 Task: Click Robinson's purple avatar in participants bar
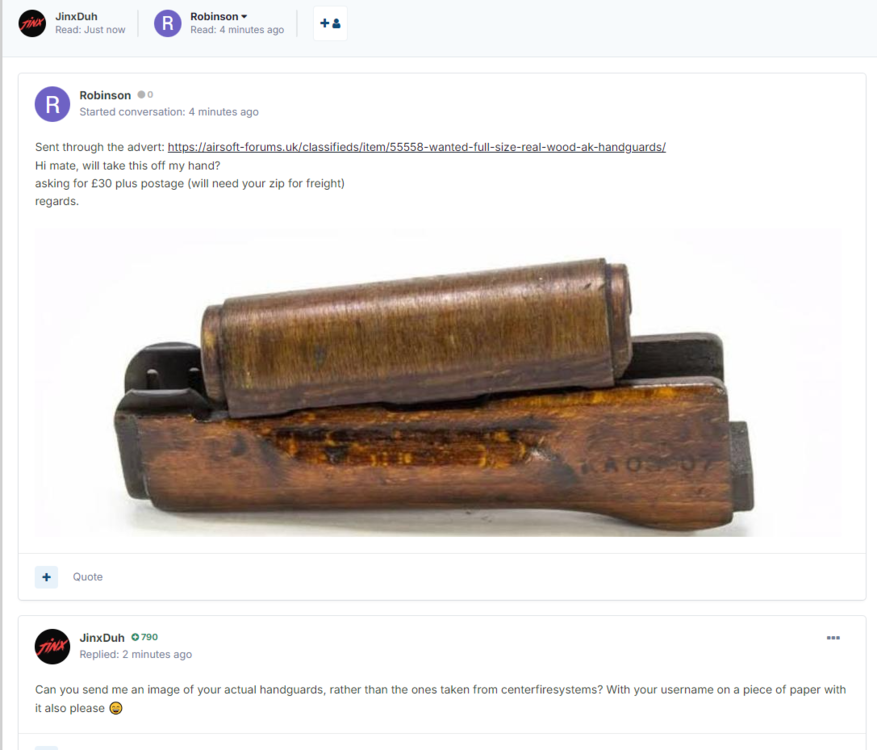pyautogui.click(x=168, y=23)
